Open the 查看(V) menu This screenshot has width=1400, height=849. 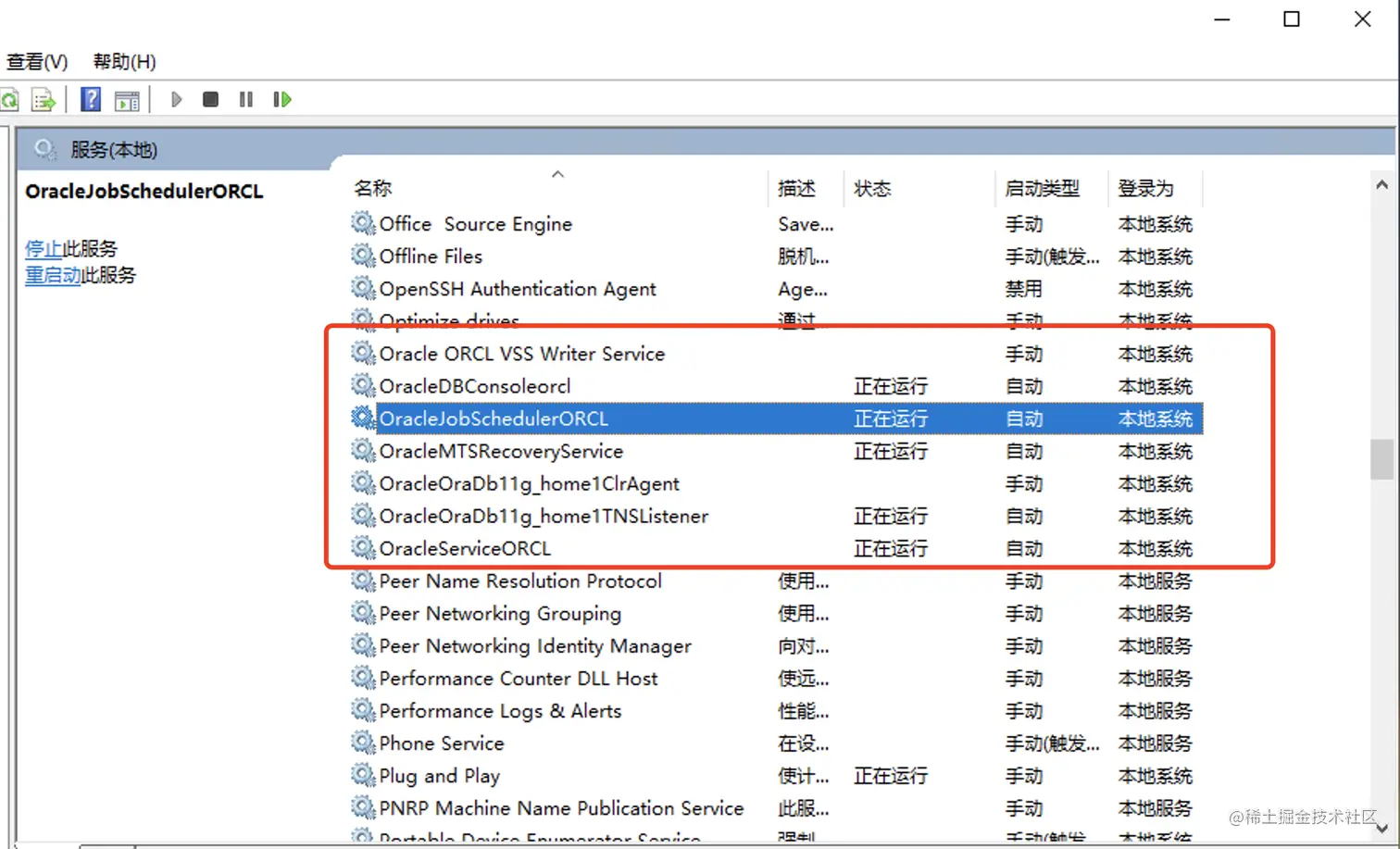(x=37, y=62)
